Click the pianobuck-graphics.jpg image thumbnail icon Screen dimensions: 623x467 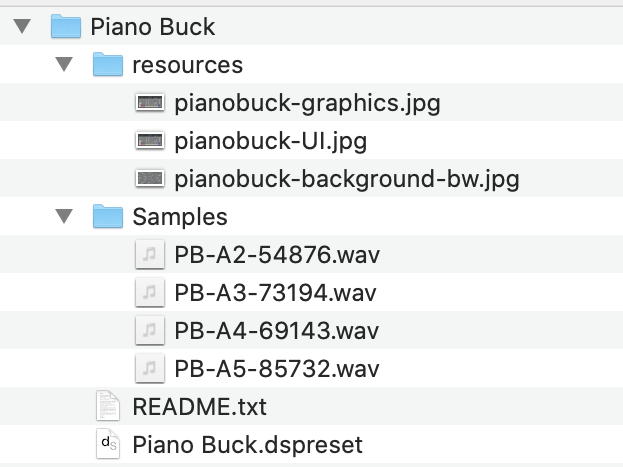[149, 103]
